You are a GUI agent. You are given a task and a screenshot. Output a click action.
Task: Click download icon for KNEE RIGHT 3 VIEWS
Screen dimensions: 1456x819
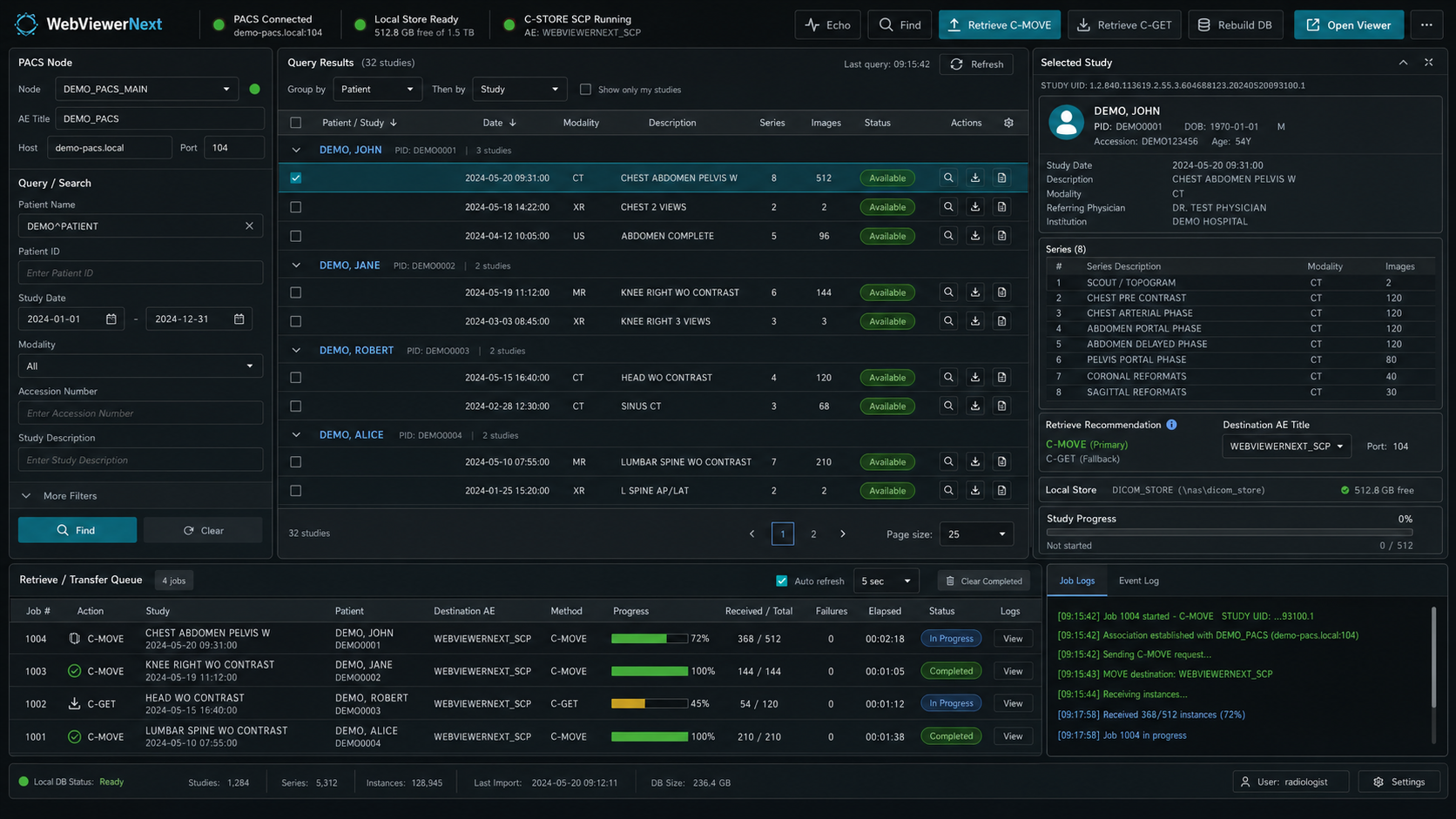click(x=975, y=321)
